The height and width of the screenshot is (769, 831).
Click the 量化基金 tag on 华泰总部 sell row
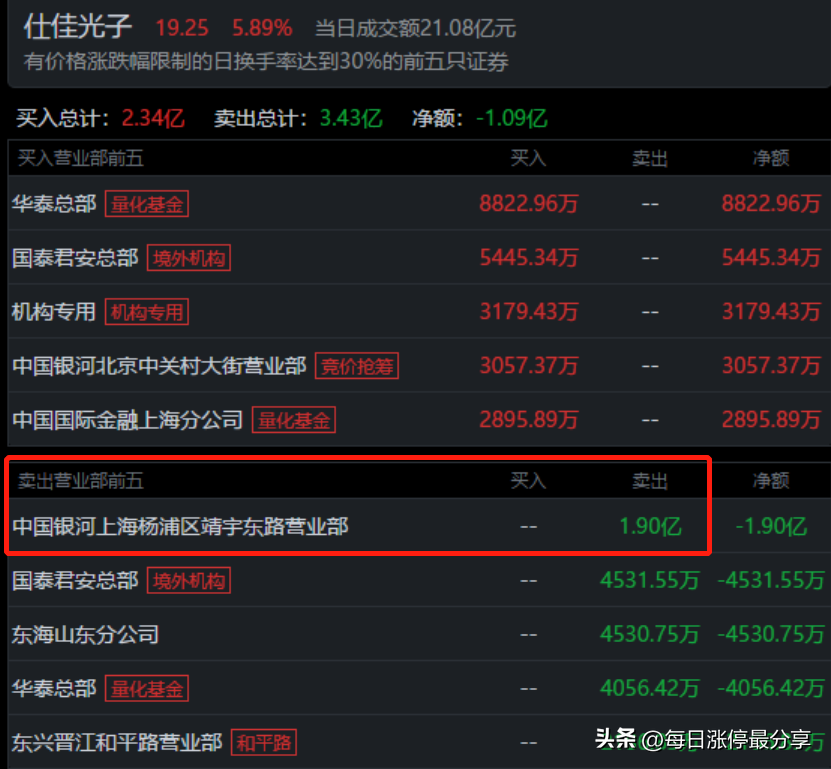tap(147, 688)
